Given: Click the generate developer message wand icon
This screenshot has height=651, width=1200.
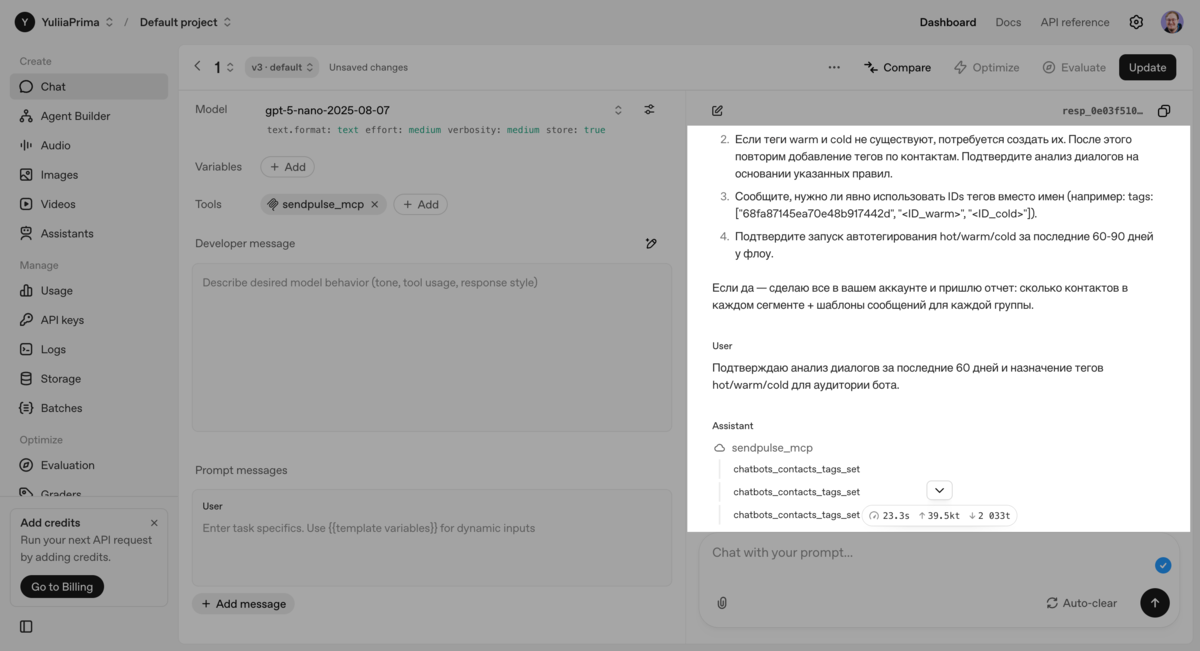Looking at the screenshot, I should (651, 243).
